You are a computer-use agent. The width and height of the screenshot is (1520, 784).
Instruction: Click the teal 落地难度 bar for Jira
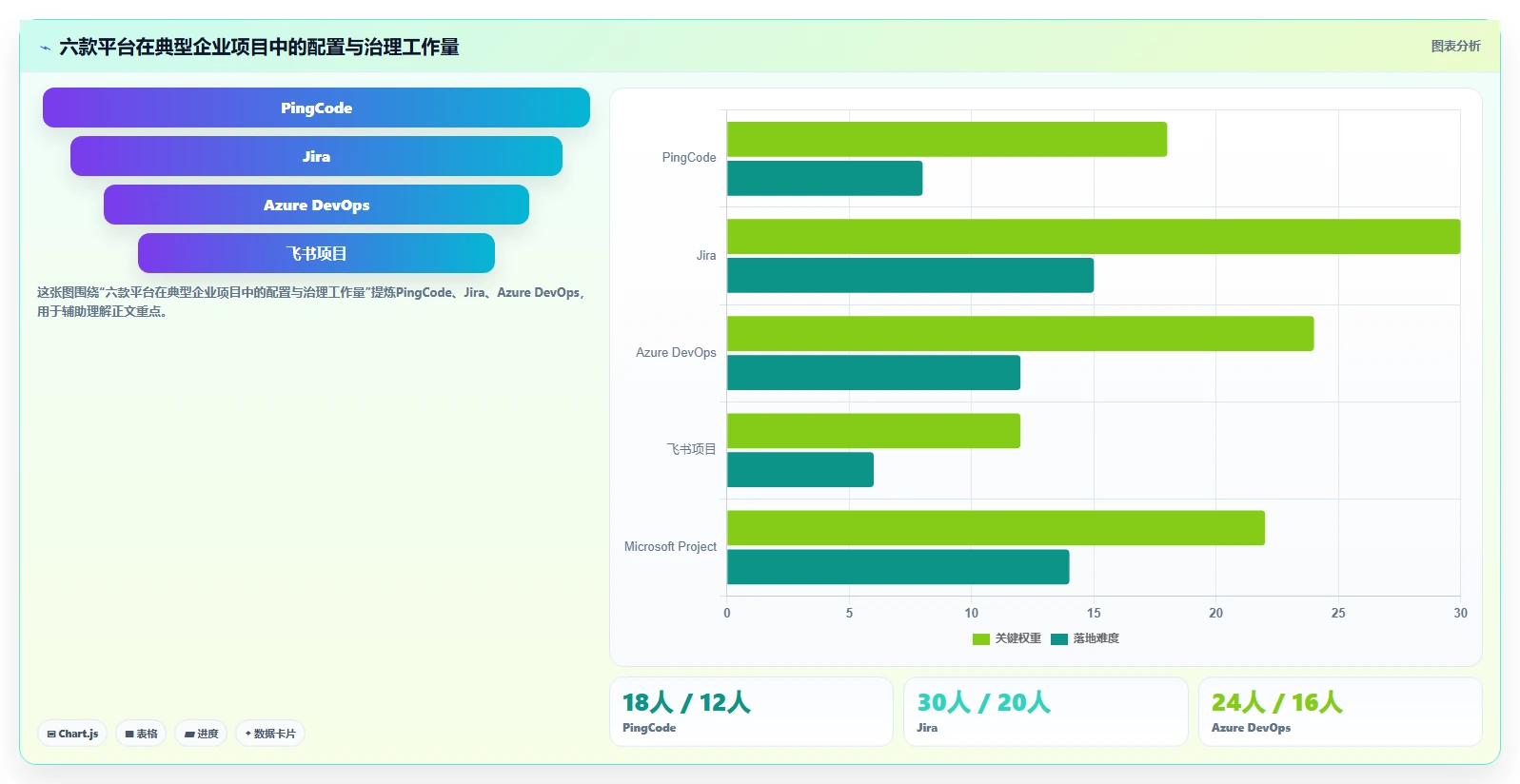tap(910, 275)
